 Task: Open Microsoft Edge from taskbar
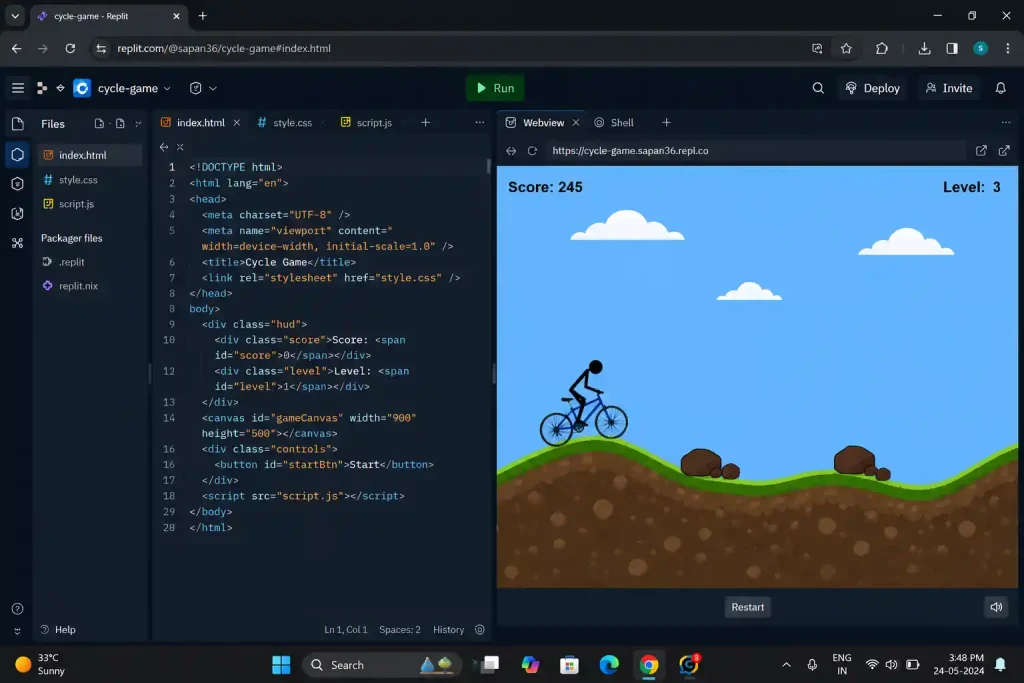[609, 665]
